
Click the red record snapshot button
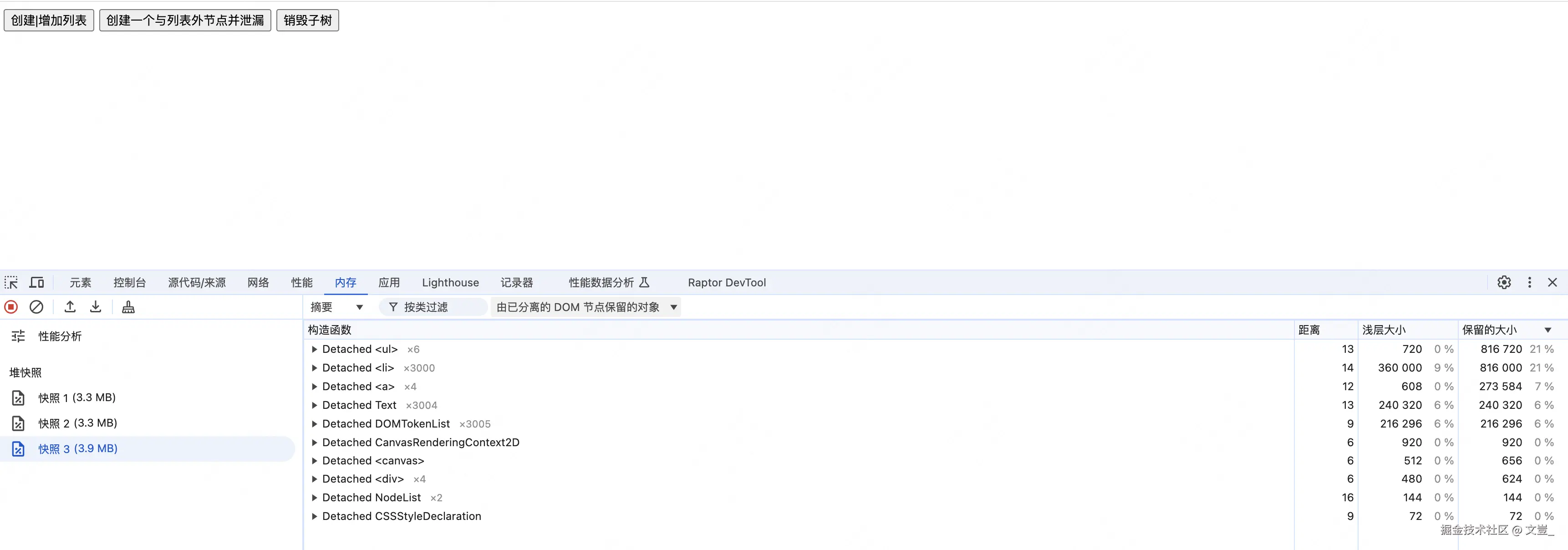coord(11,307)
